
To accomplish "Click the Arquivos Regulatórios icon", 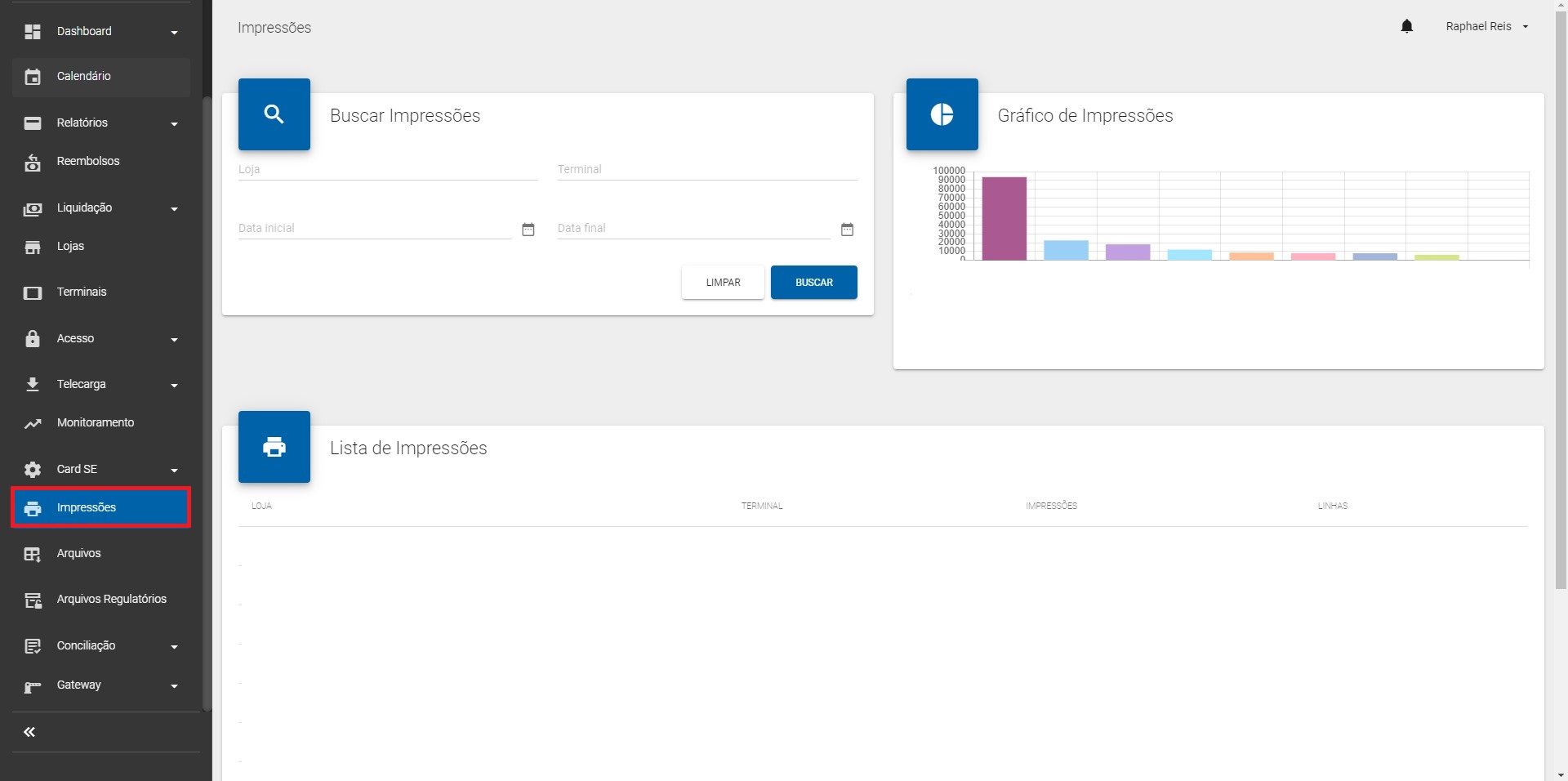I will [x=33, y=600].
